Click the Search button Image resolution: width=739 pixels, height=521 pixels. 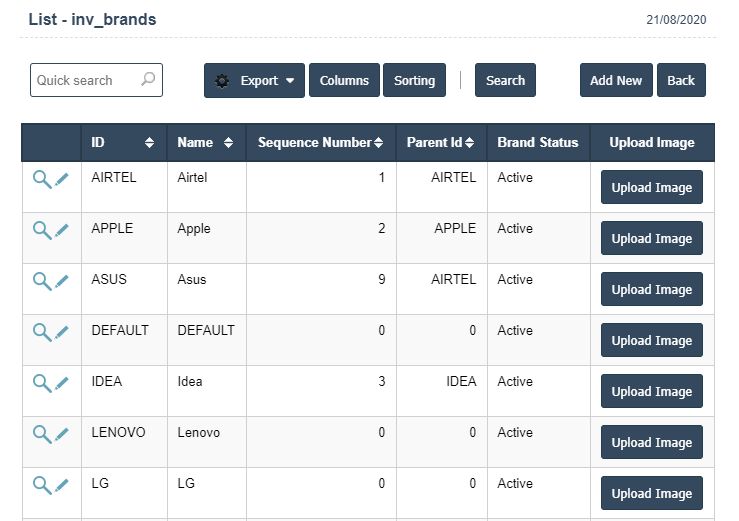505,81
